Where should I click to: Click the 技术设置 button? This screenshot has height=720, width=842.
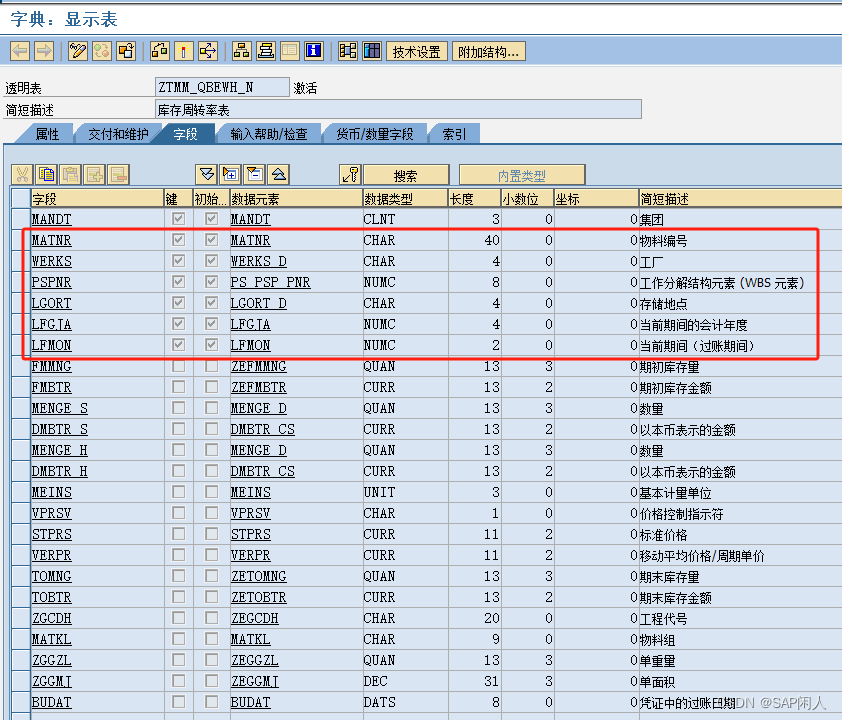(417, 52)
